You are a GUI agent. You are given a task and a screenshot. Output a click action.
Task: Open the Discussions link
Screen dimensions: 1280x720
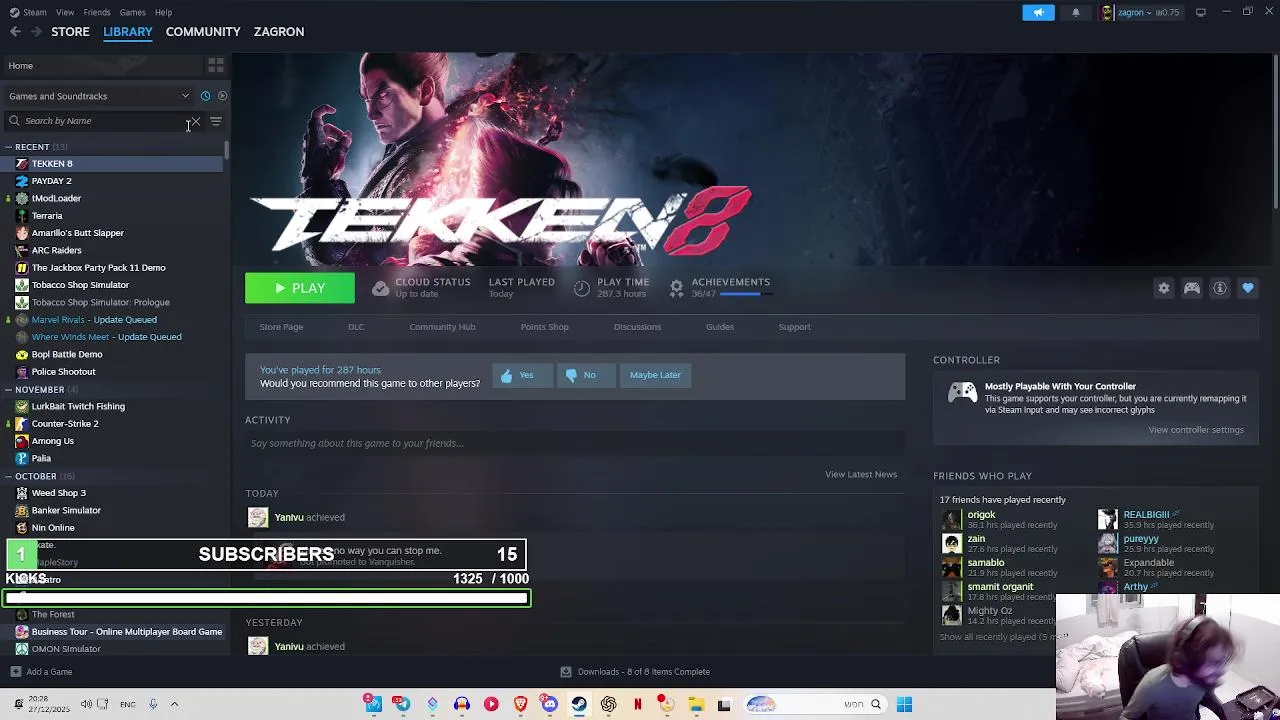637,327
